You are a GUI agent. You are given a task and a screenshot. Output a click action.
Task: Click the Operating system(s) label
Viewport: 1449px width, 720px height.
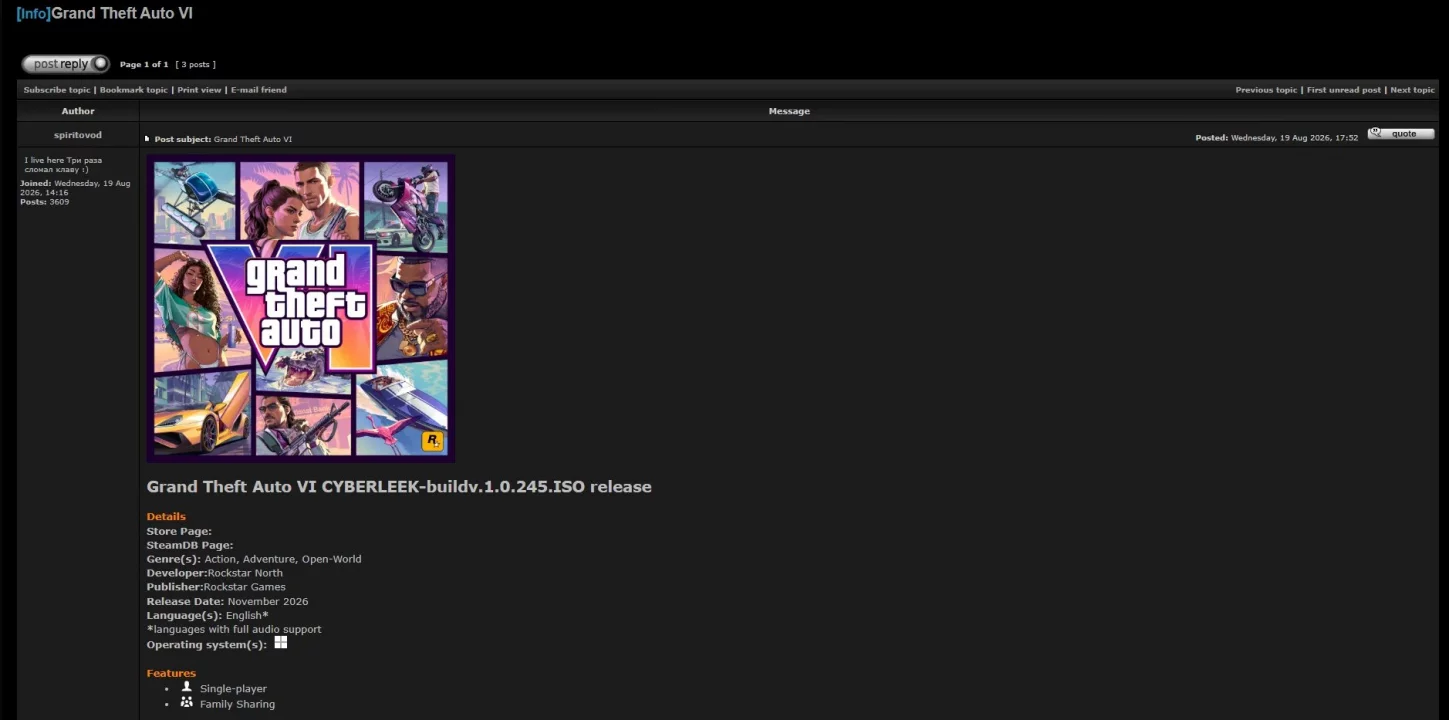point(207,645)
